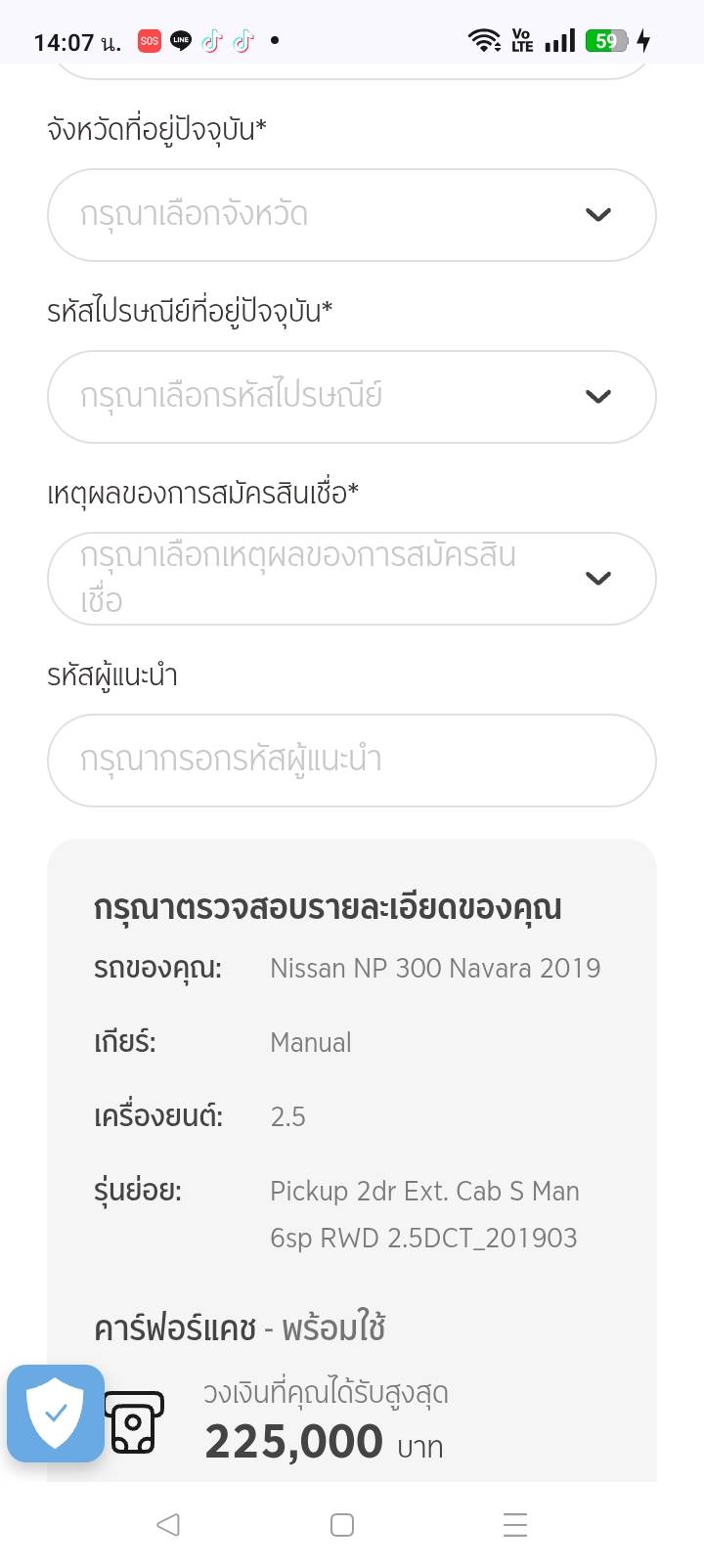Tap the Wi-Fi status icon
This screenshot has width=704, height=1568.
tap(484, 41)
